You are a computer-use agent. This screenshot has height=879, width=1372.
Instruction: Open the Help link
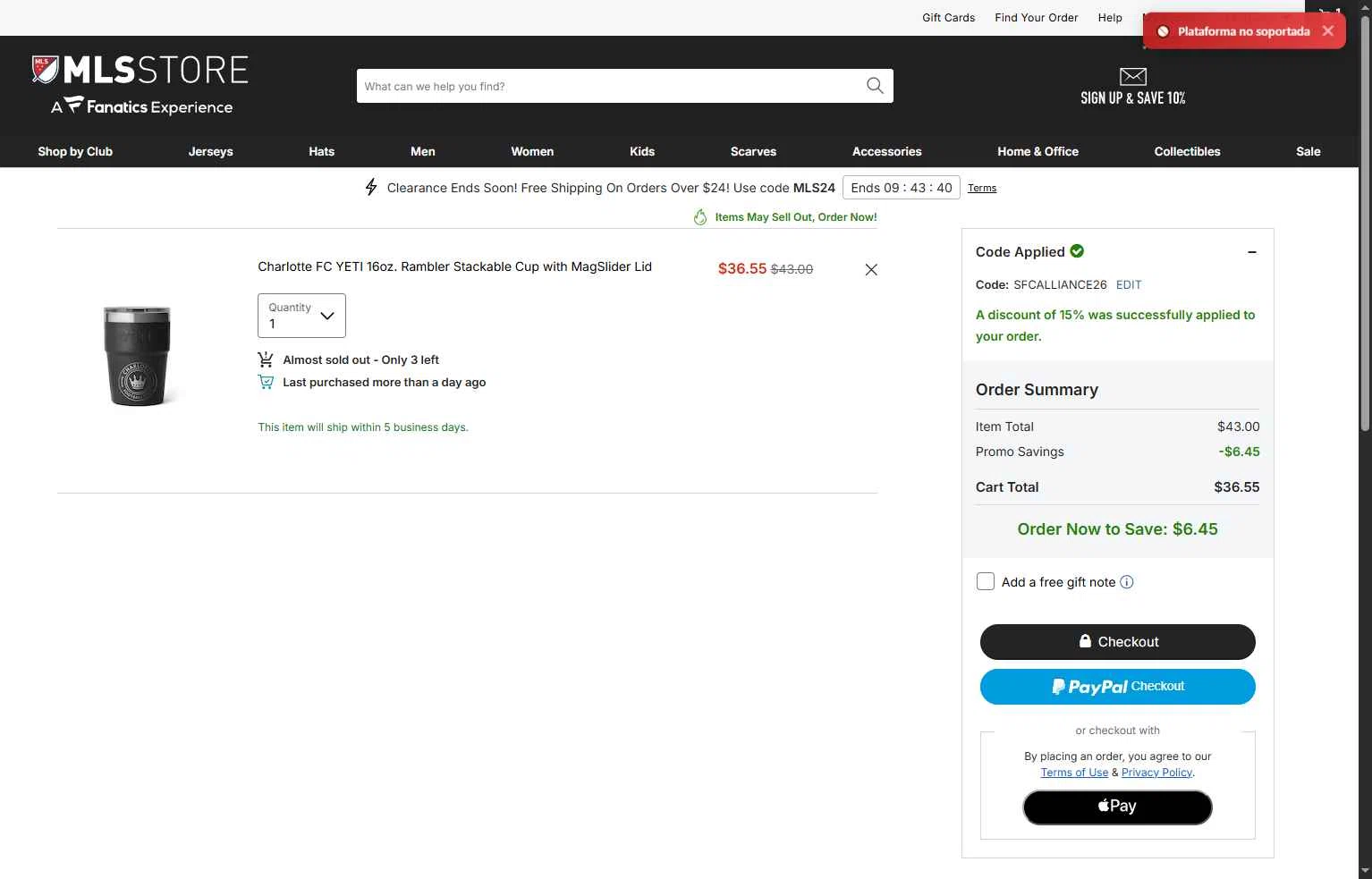click(x=1110, y=18)
